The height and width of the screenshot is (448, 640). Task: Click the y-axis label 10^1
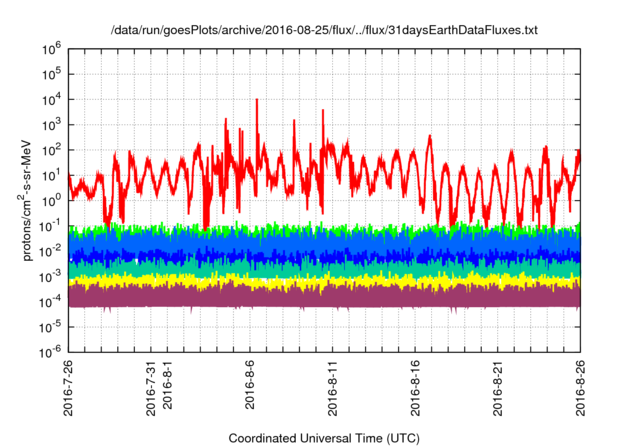51,176
